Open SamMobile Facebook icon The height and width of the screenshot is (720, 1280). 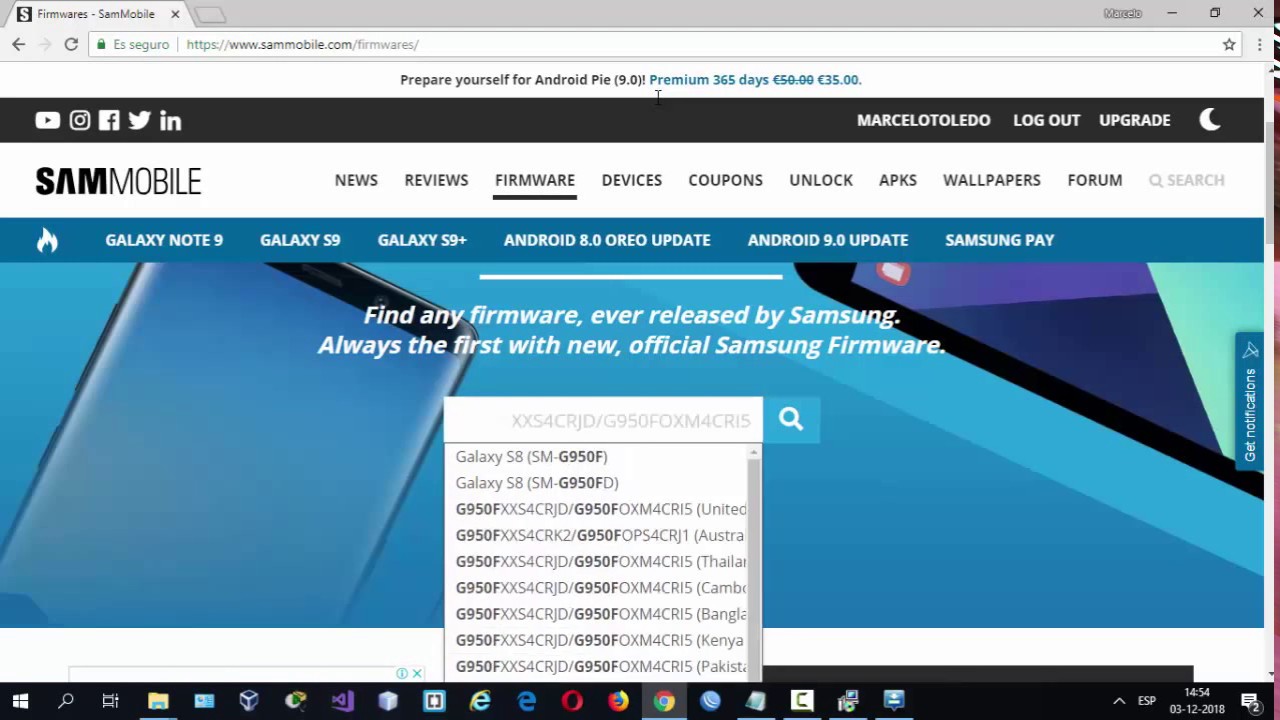pyautogui.click(x=109, y=120)
